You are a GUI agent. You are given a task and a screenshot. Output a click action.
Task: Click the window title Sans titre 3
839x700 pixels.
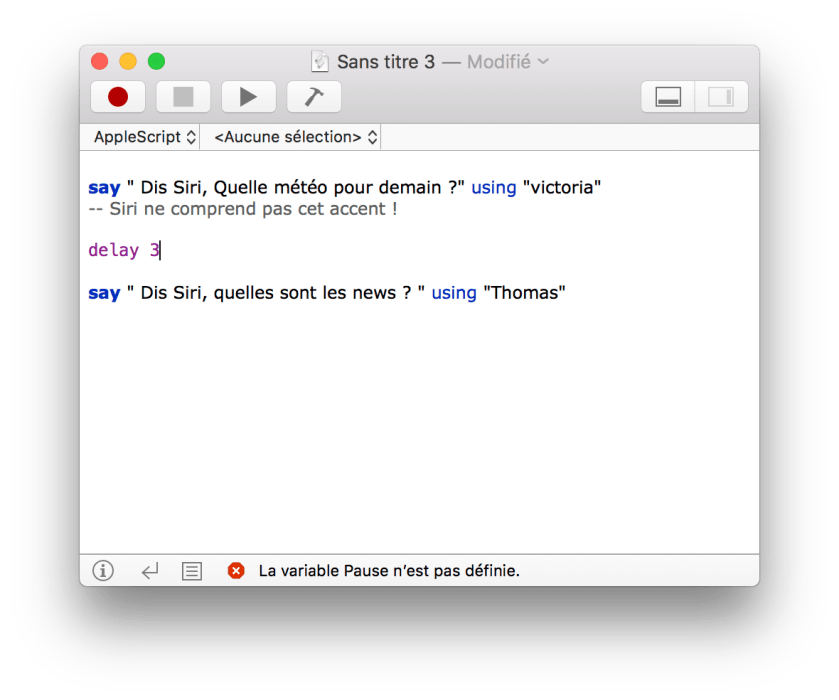pos(385,62)
